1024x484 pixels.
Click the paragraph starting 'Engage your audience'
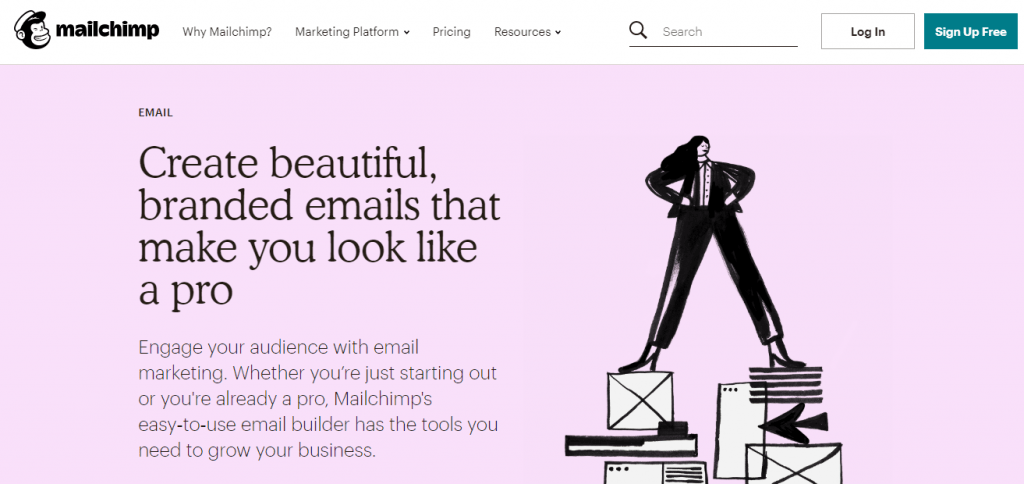click(318, 398)
